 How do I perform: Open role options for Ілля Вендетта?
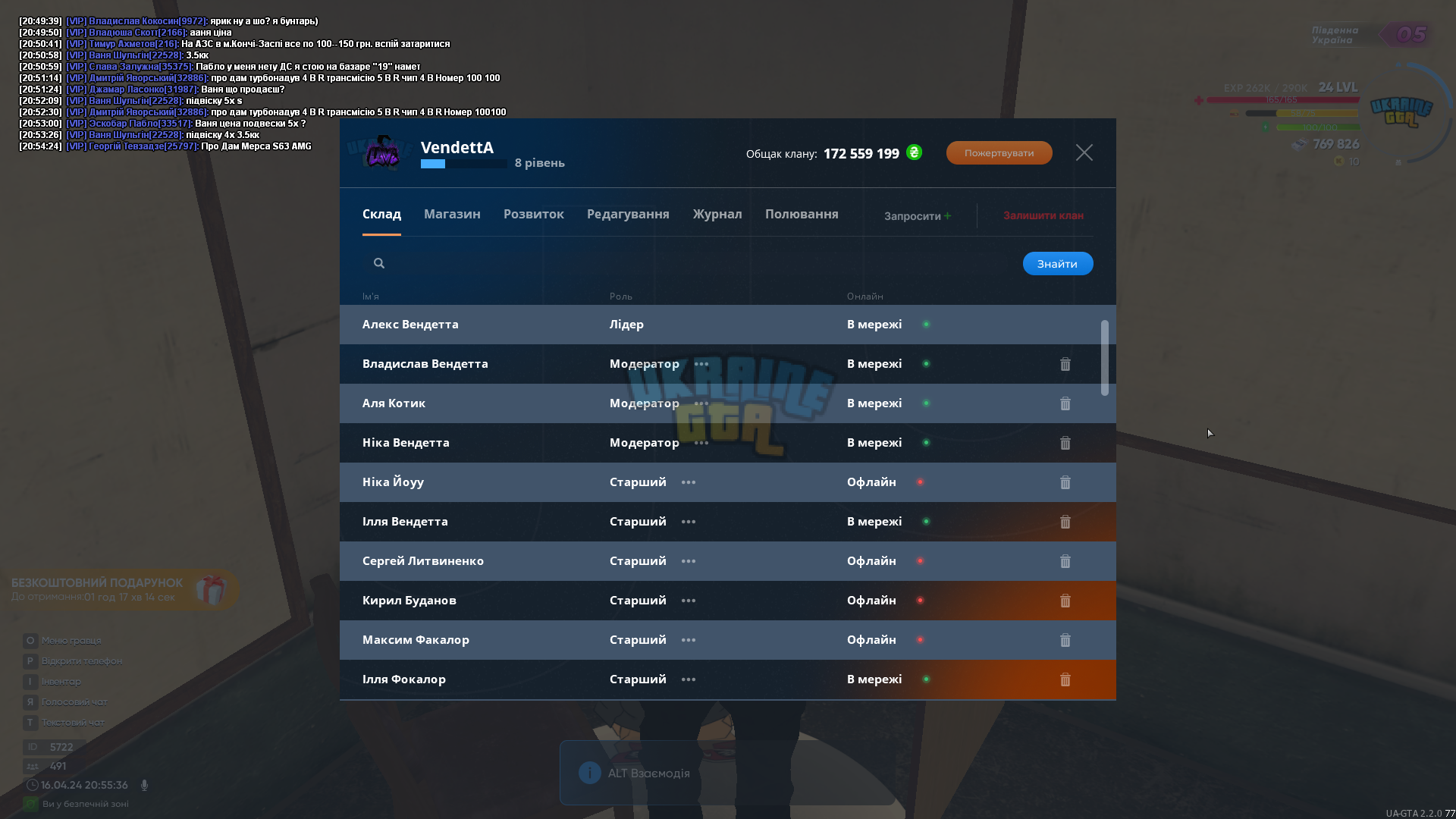tap(689, 522)
